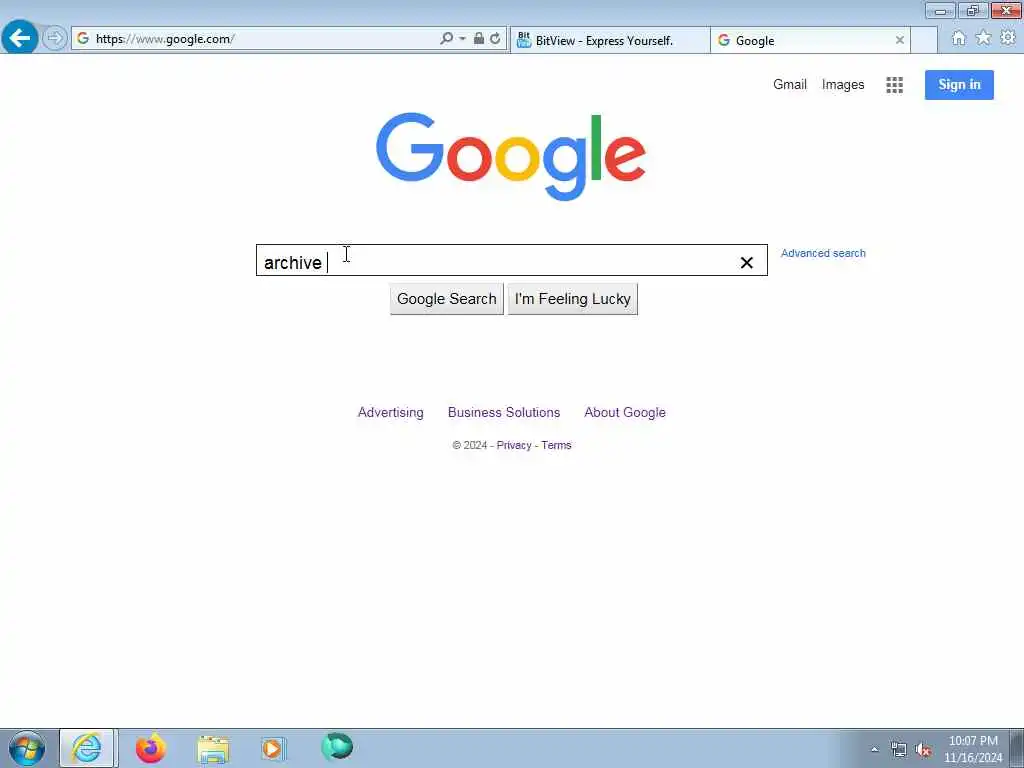The height and width of the screenshot is (768, 1024).
Task: Open Images link
Action: pyautogui.click(x=842, y=84)
